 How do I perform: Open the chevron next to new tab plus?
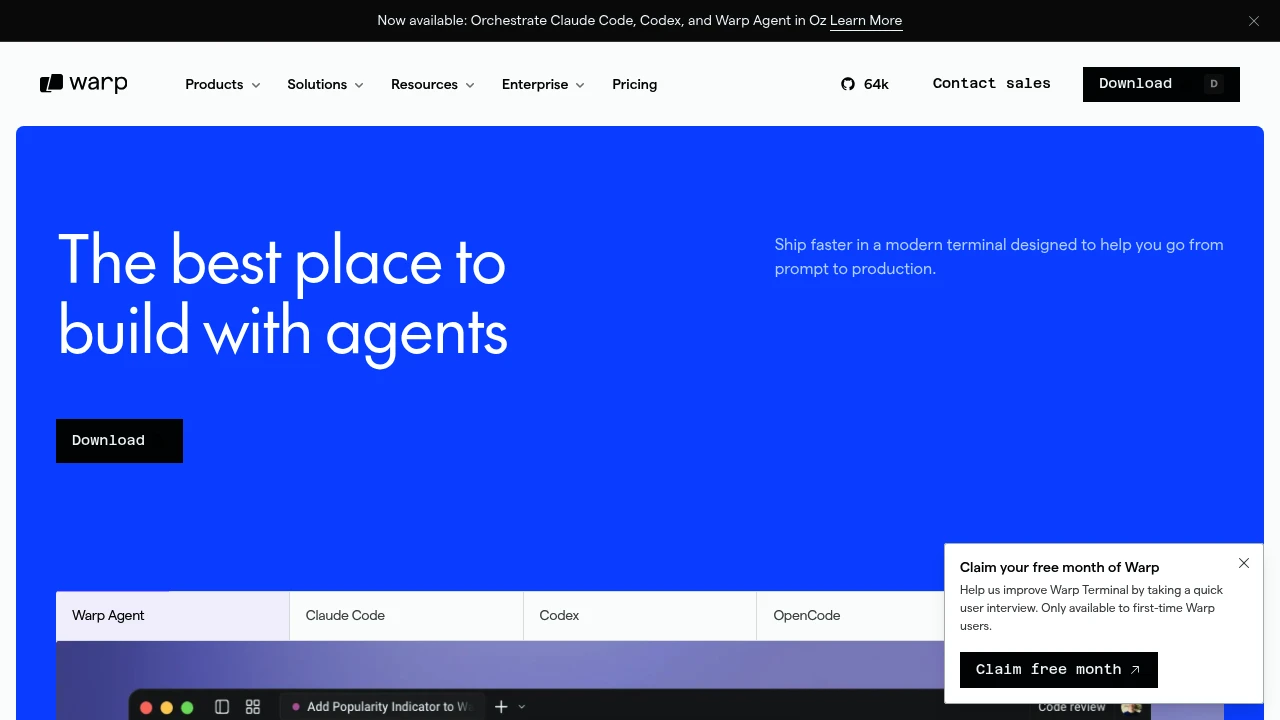coord(521,707)
